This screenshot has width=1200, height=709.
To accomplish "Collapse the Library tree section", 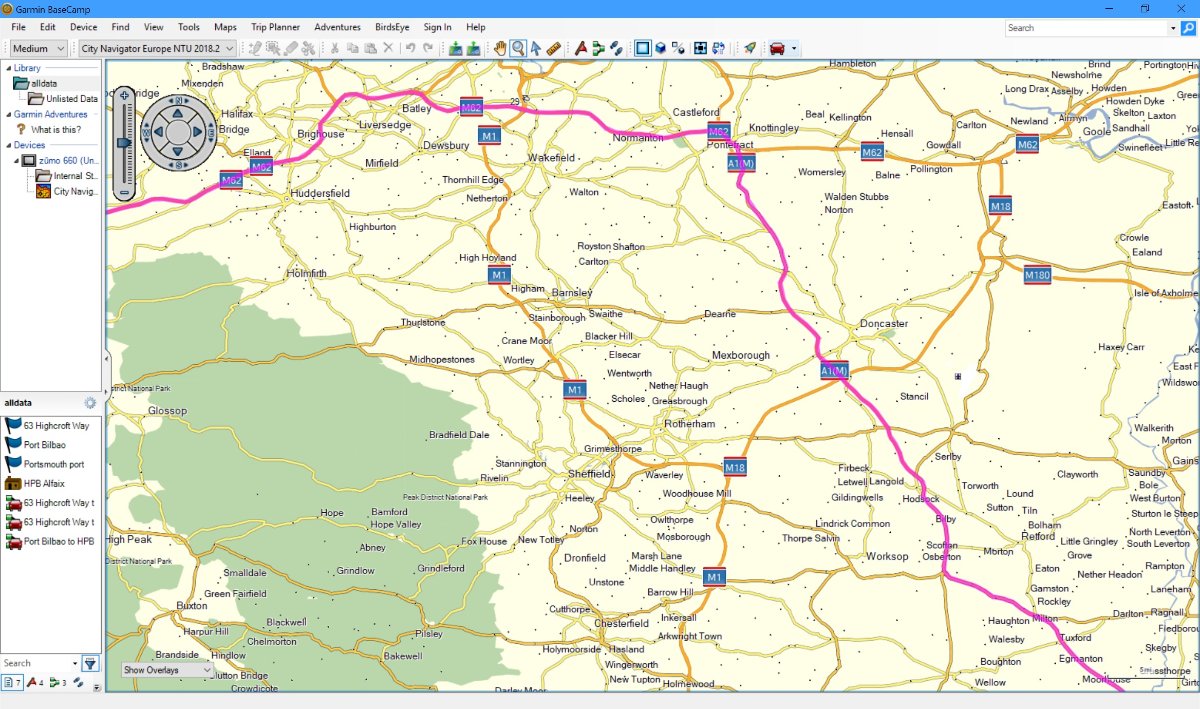I will pos(8,68).
